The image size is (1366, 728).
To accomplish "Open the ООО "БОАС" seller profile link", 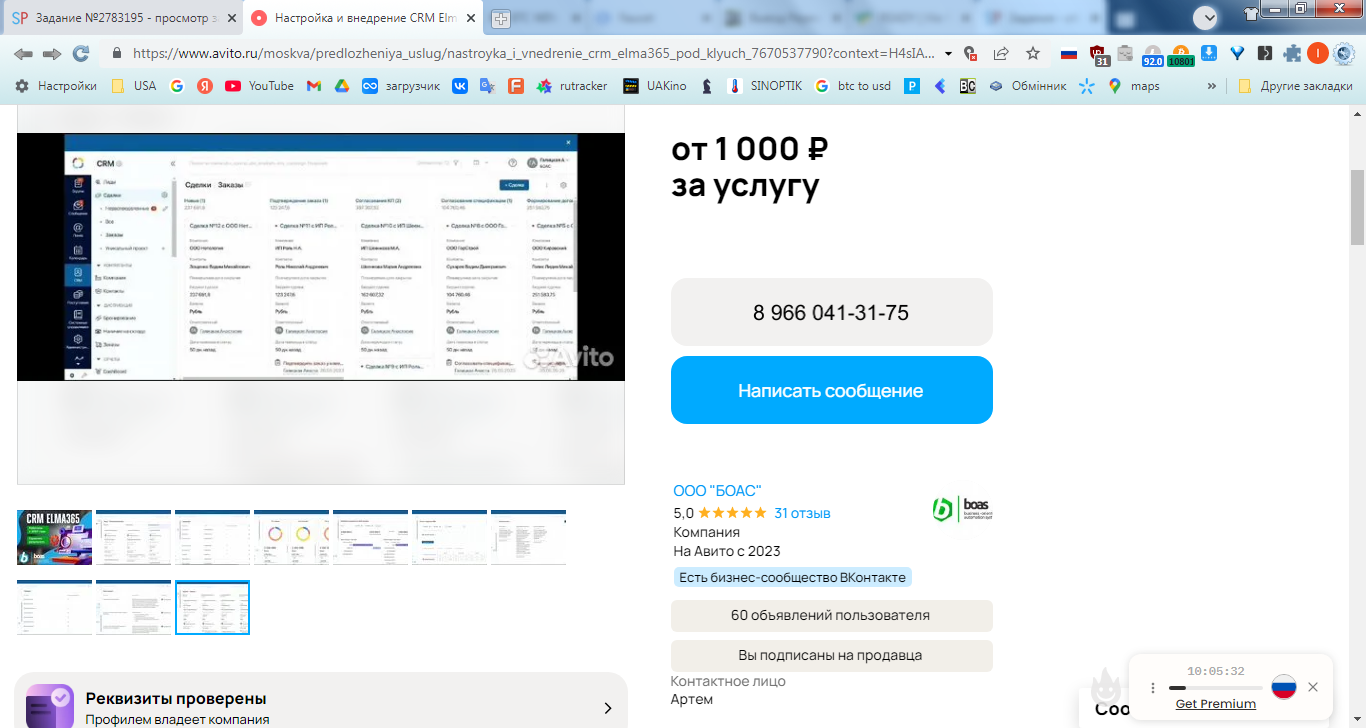I will pos(718,491).
